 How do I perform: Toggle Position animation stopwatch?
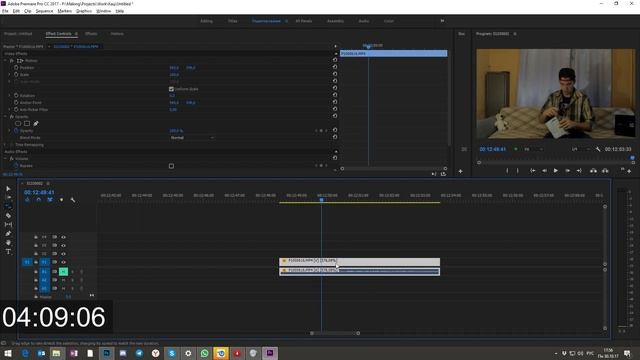16,67
